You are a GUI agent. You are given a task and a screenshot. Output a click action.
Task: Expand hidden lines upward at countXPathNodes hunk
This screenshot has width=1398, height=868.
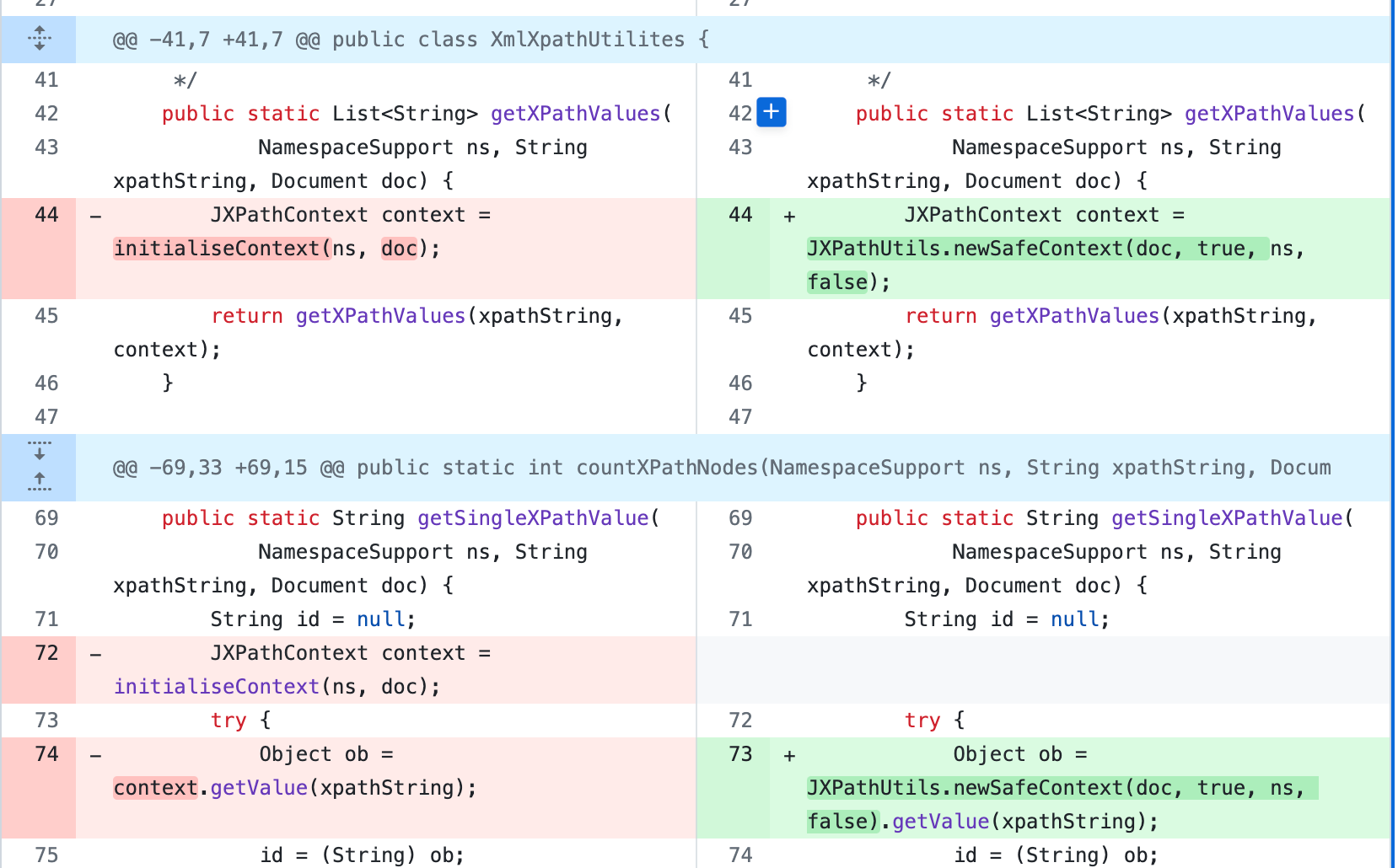click(x=39, y=483)
